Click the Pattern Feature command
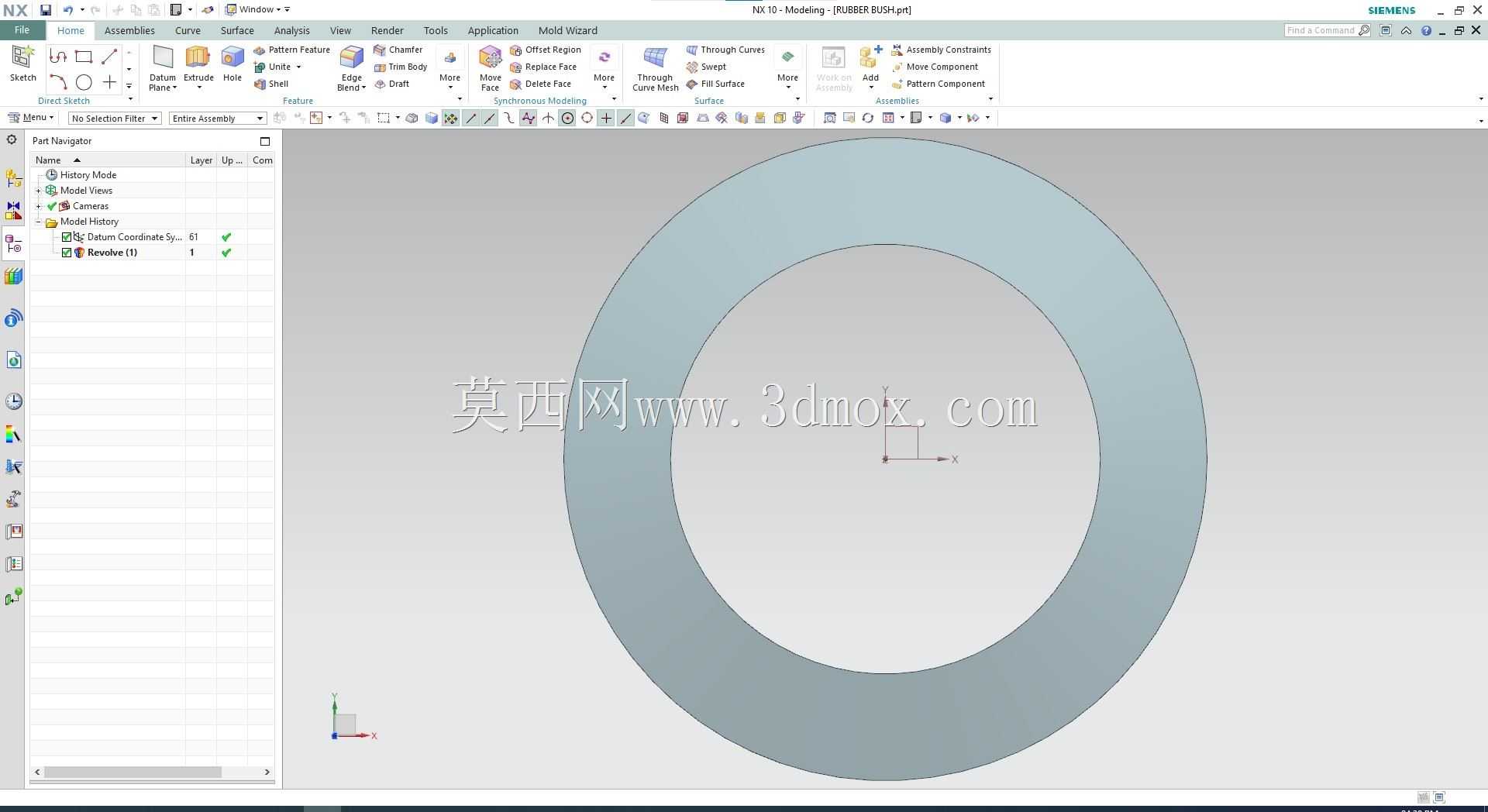1488x812 pixels. pos(291,50)
